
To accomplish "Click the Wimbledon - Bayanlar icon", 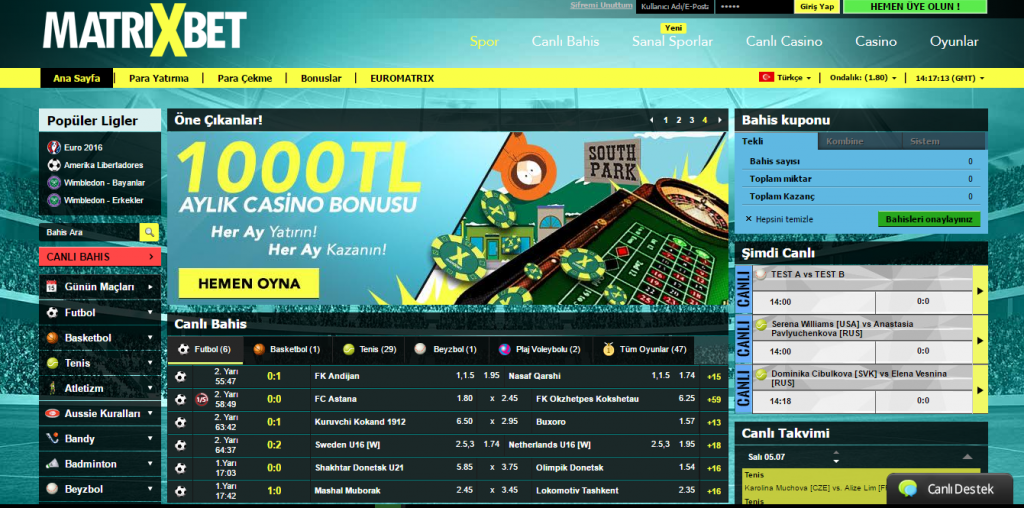I will [x=54, y=183].
